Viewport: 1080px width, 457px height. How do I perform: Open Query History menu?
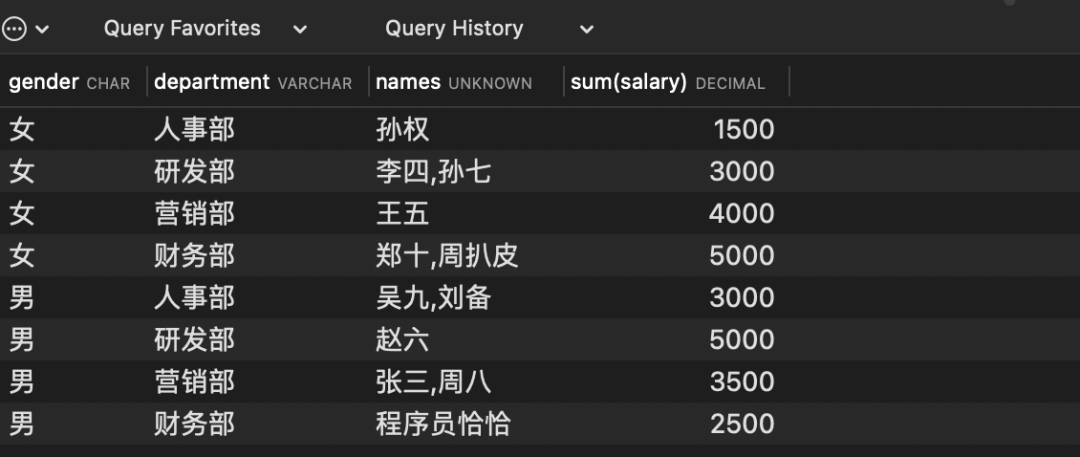454,28
